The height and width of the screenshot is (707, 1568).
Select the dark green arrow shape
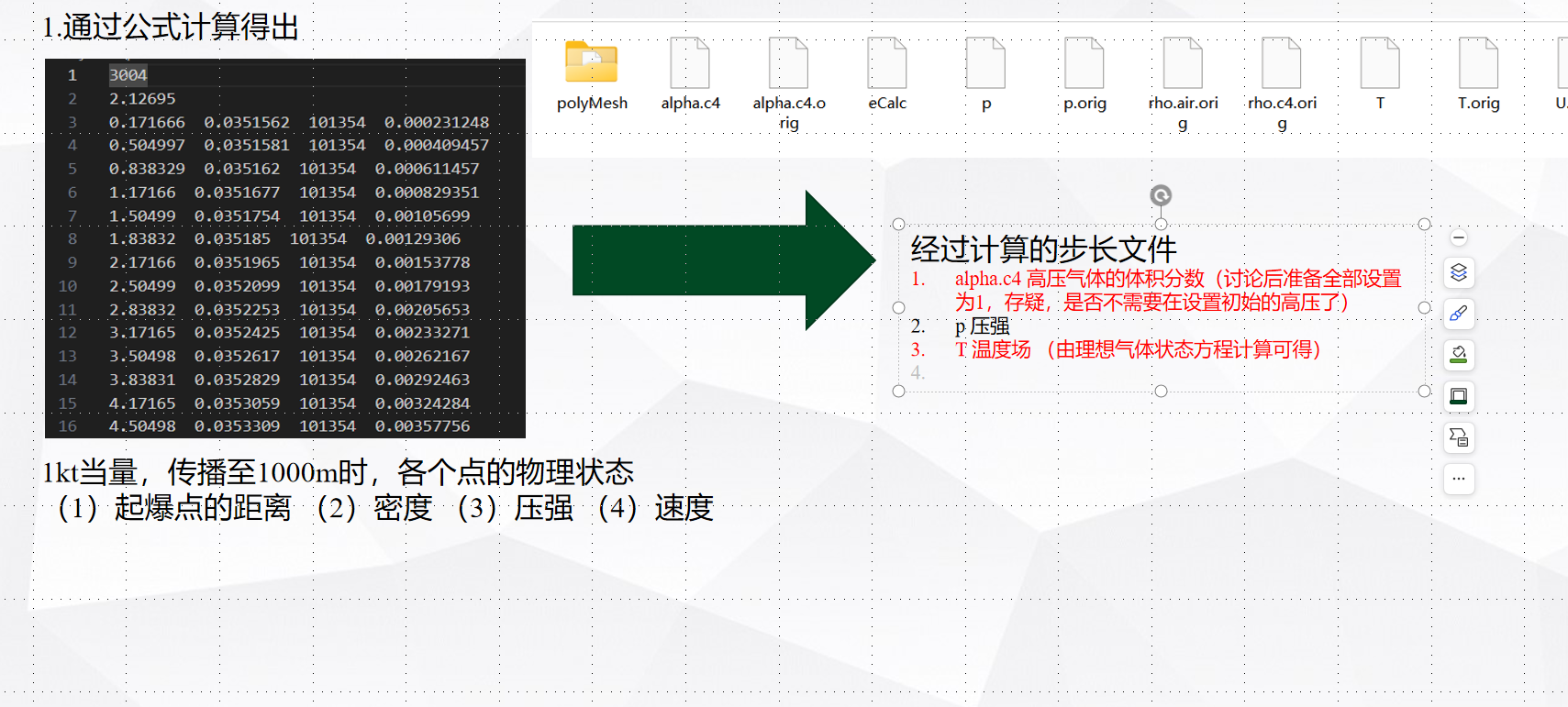point(723,260)
